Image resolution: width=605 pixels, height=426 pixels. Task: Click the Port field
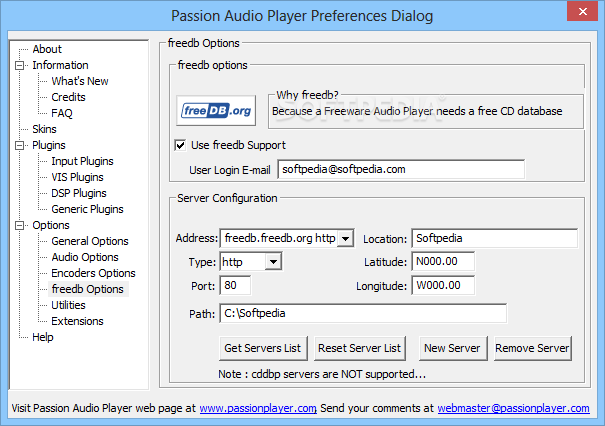click(x=235, y=286)
